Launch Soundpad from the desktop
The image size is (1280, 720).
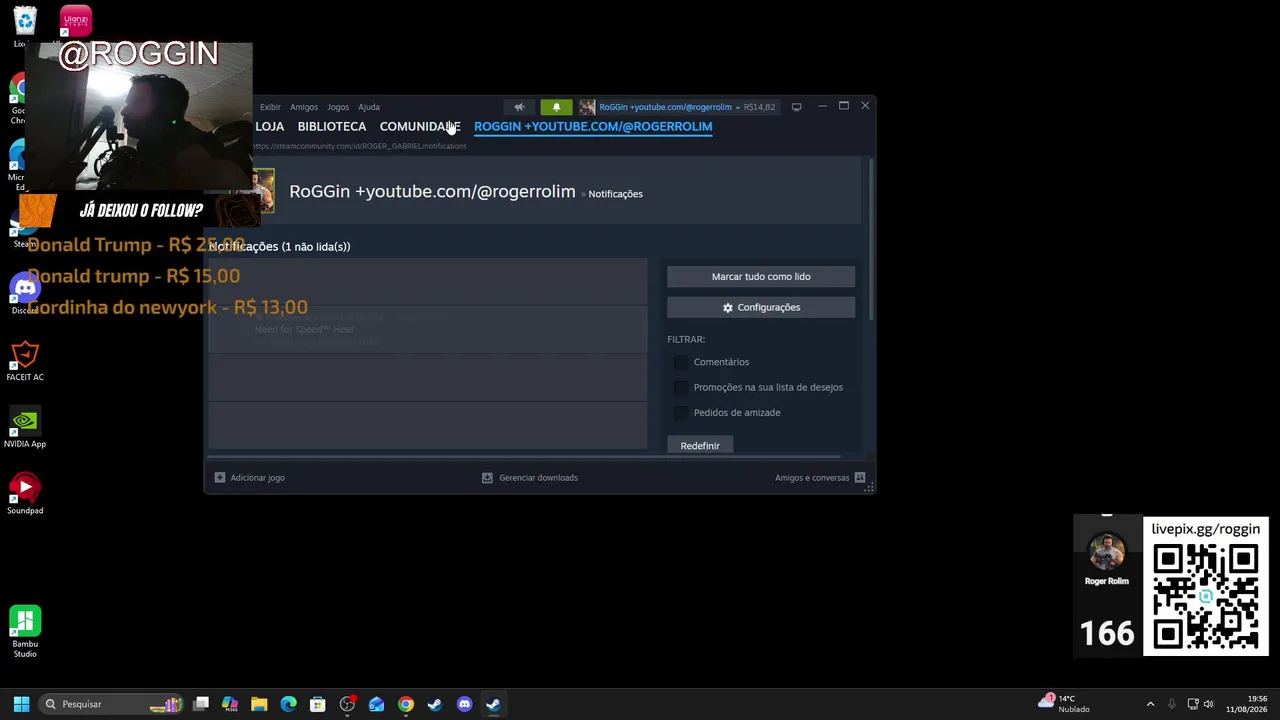(x=25, y=495)
